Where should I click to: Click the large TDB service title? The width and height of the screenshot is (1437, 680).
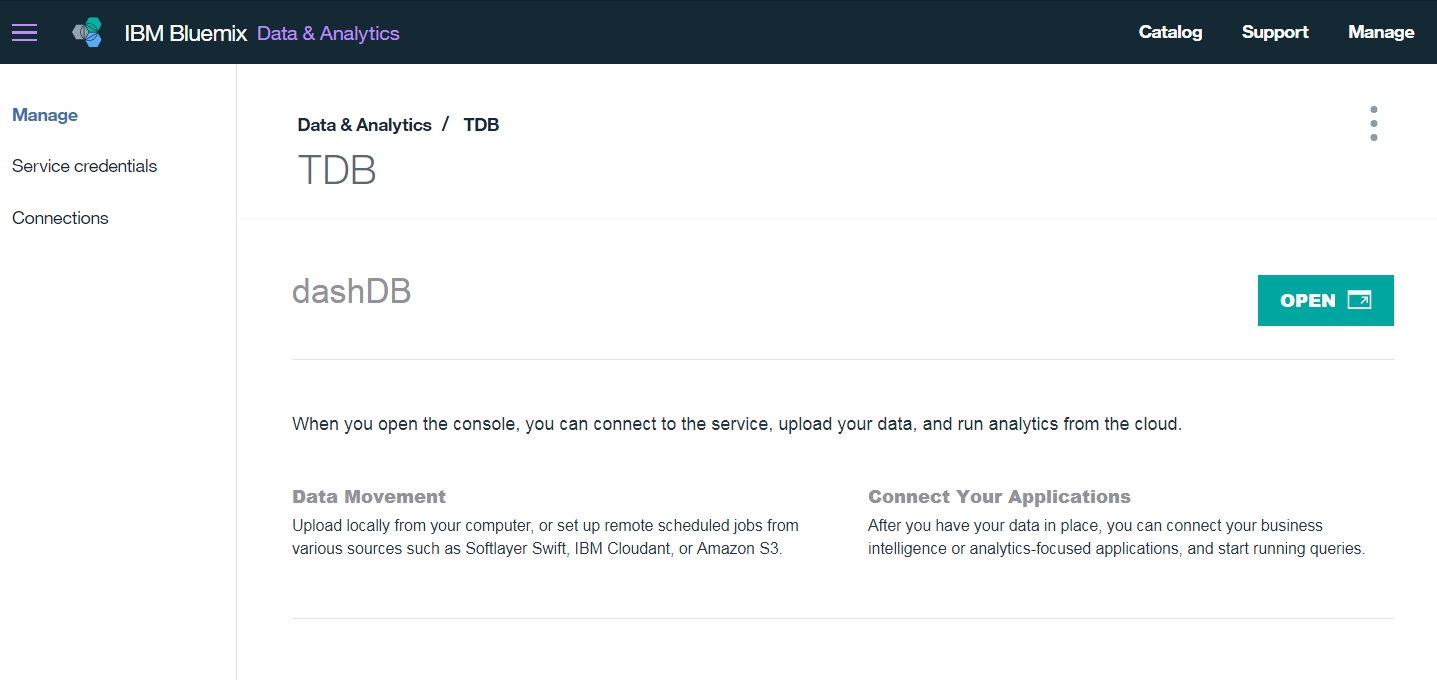(x=337, y=170)
